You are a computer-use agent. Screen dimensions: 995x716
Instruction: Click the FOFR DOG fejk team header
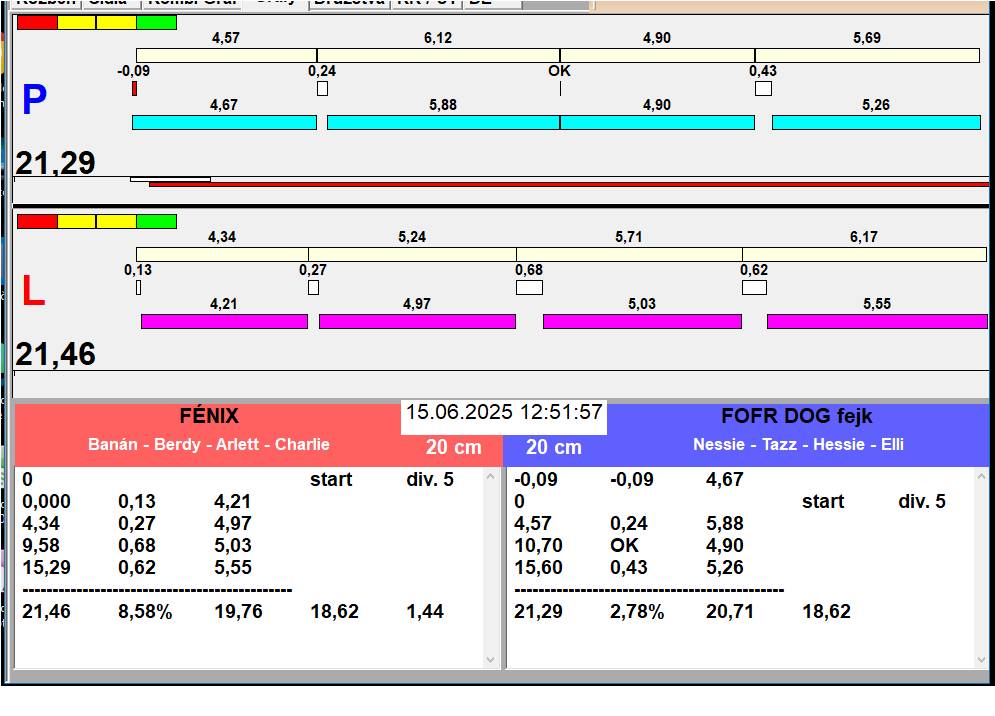point(796,417)
